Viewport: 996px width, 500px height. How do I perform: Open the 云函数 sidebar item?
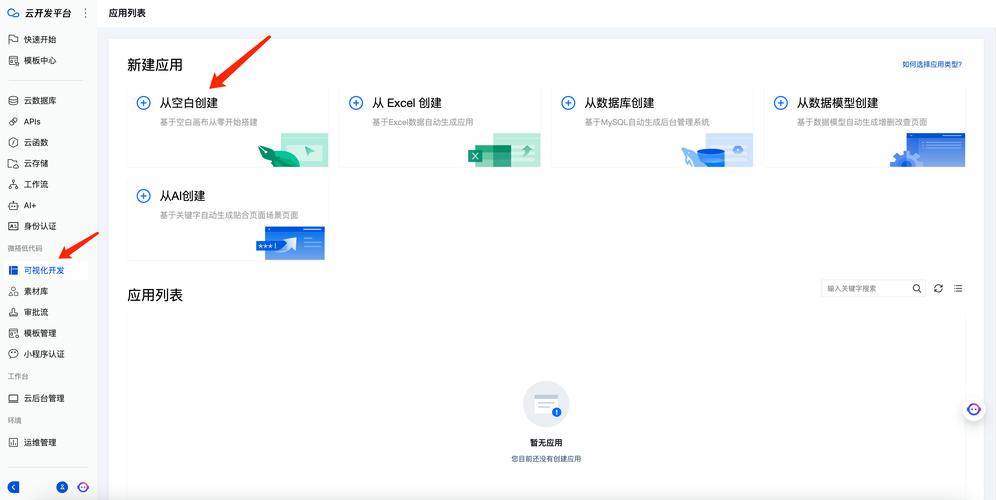[x=36, y=142]
